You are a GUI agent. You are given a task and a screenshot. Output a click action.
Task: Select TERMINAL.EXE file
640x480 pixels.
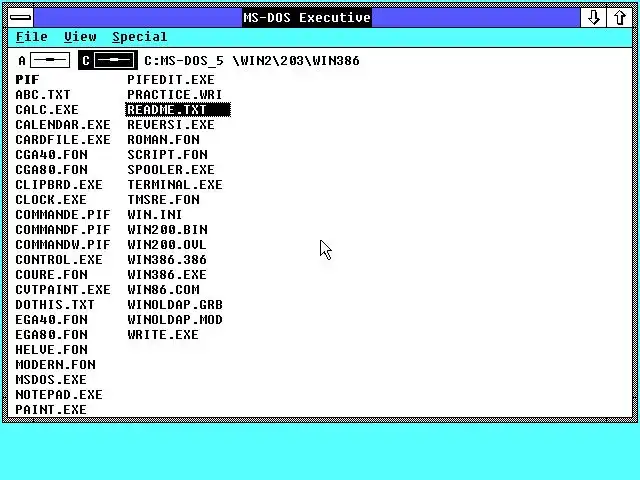click(175, 184)
